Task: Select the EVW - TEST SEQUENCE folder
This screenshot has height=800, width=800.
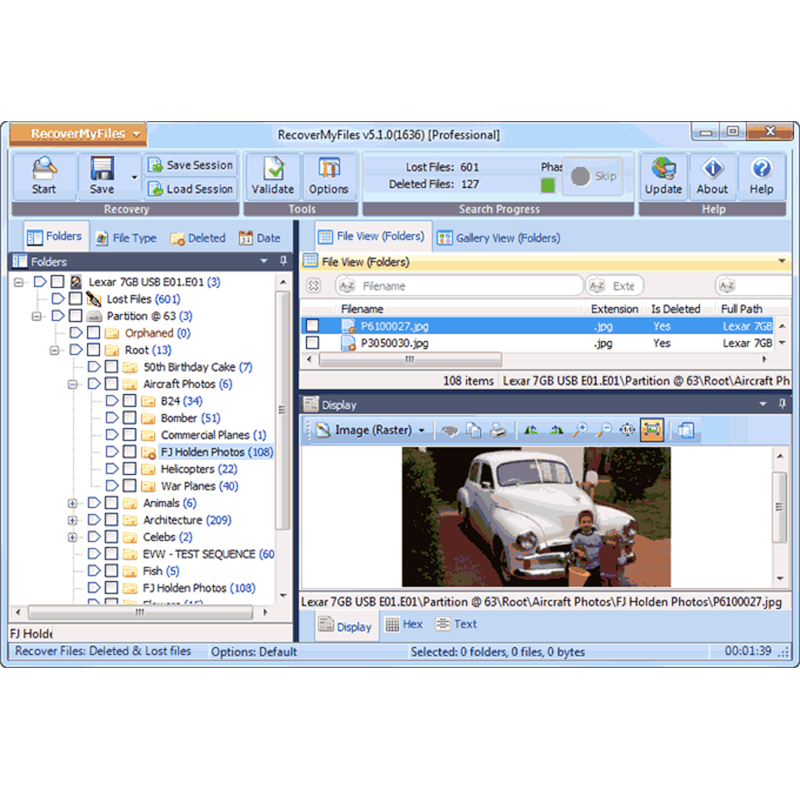Action: coord(208,554)
